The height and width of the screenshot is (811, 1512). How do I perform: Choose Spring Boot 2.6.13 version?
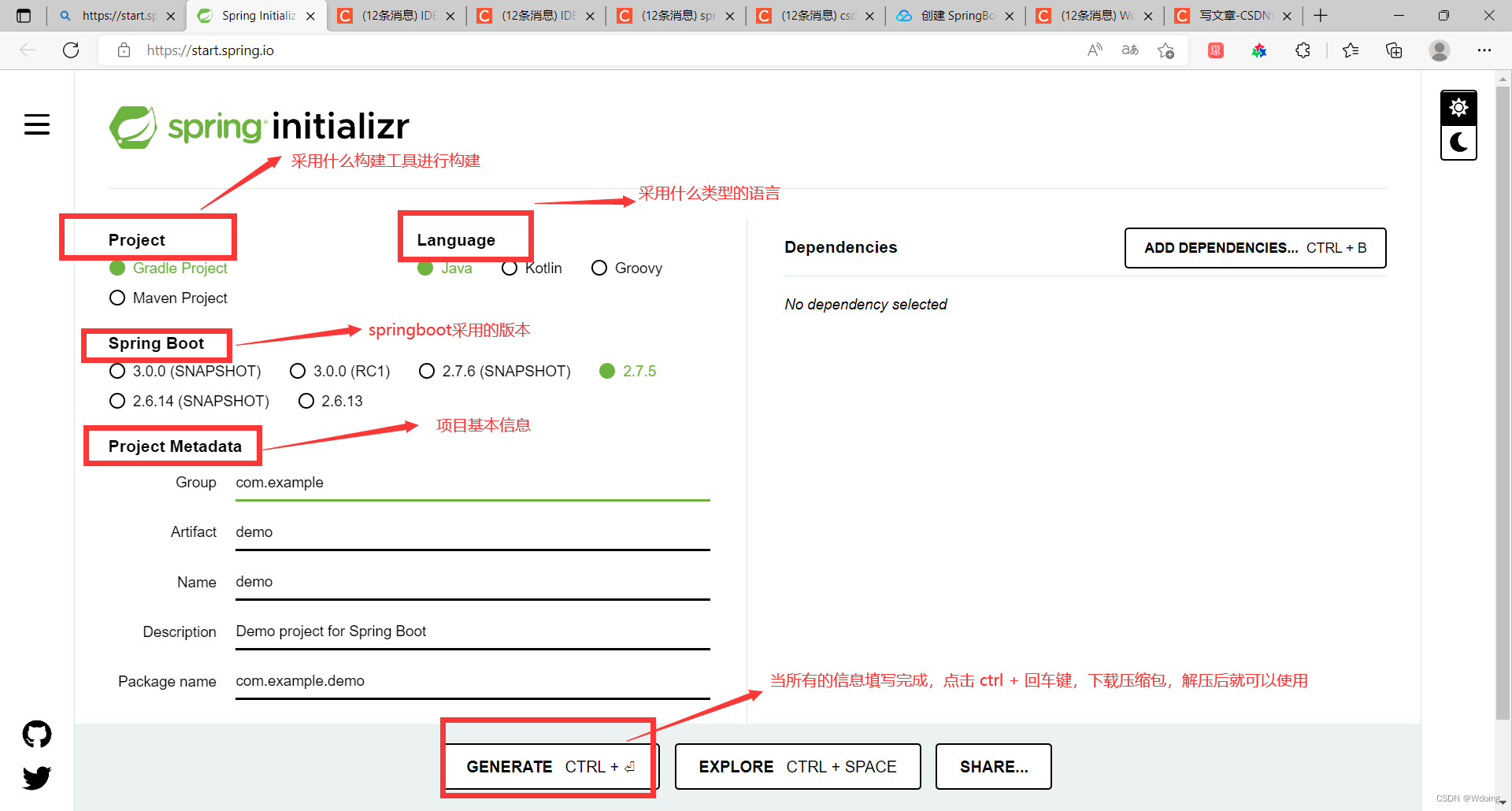click(306, 401)
